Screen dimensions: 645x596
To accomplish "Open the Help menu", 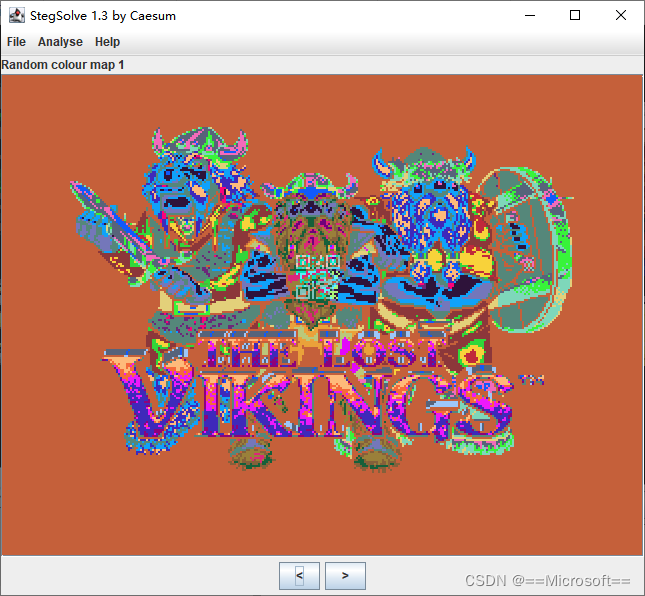I will (107, 42).
